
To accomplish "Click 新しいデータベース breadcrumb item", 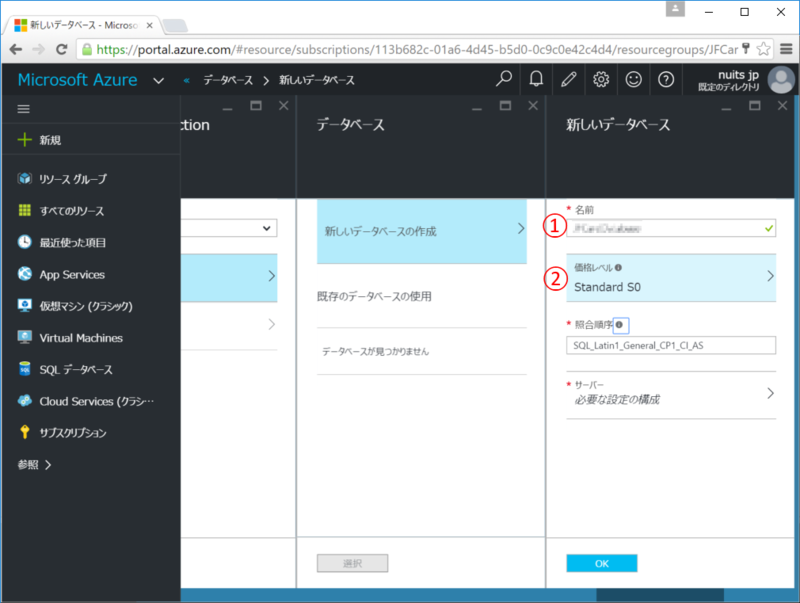I will [x=317, y=80].
